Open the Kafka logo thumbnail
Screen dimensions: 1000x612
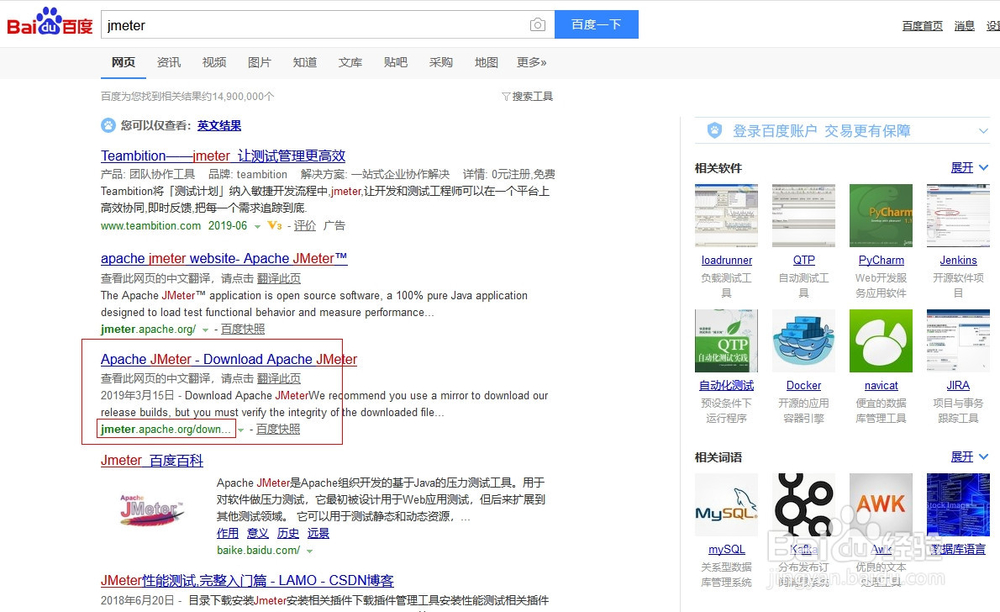click(x=804, y=504)
